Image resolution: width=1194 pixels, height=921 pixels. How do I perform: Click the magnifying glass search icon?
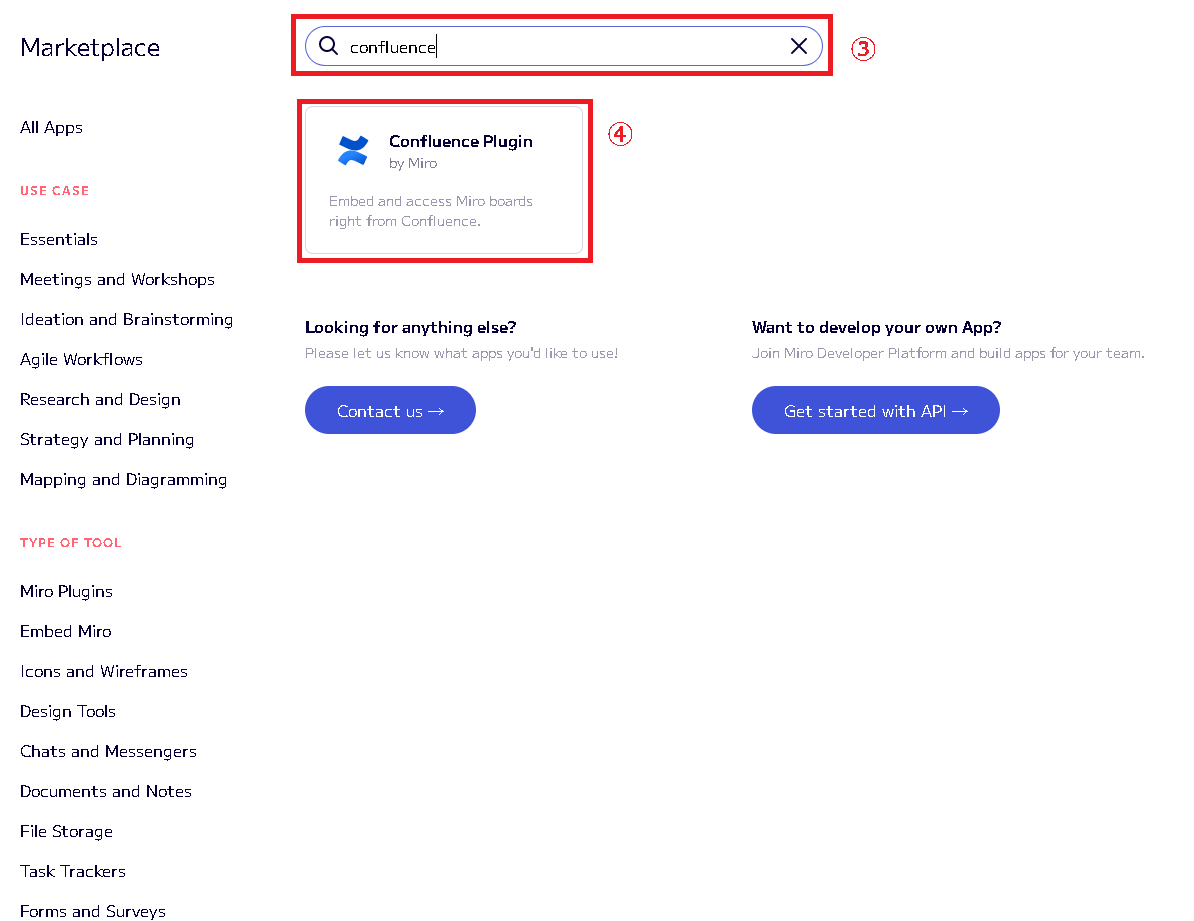(328, 46)
